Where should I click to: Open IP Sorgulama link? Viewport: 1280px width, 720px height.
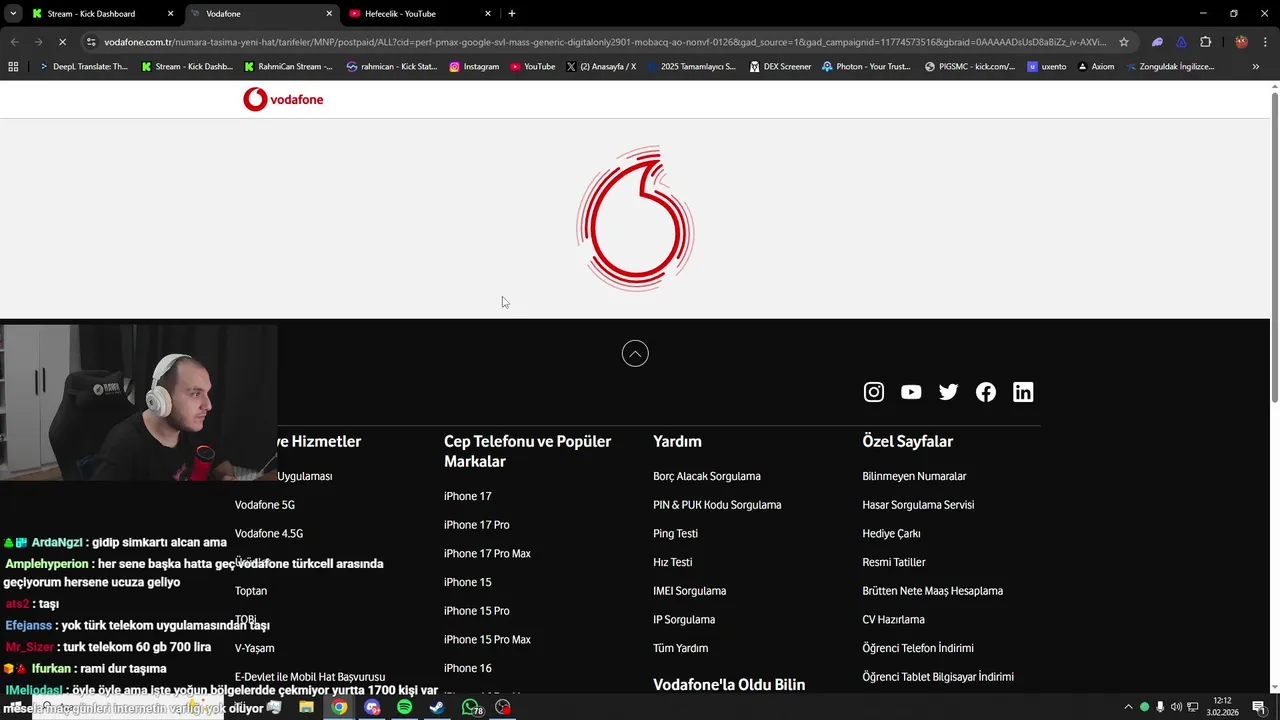[684, 619]
